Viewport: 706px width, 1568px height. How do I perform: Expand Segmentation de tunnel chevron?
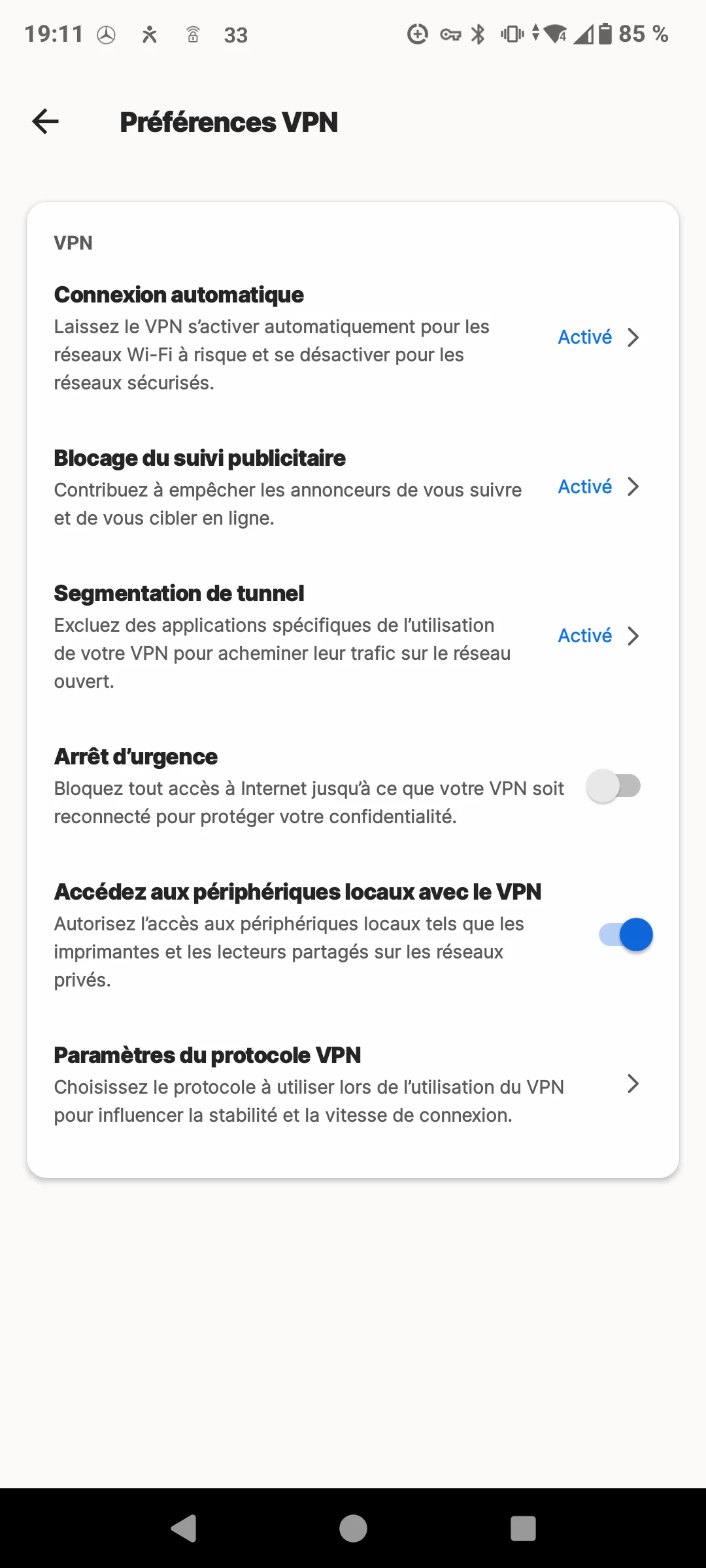(633, 636)
